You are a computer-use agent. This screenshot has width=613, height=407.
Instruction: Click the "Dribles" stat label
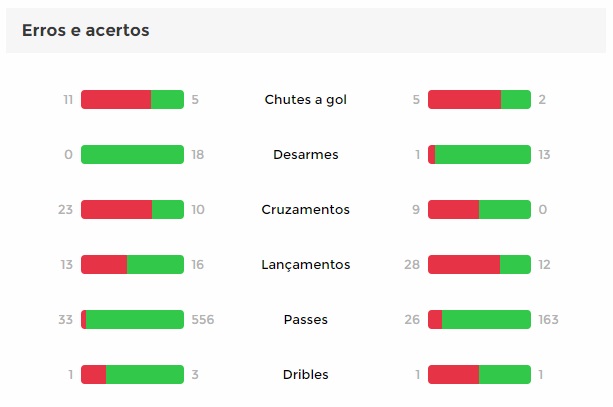tap(306, 375)
